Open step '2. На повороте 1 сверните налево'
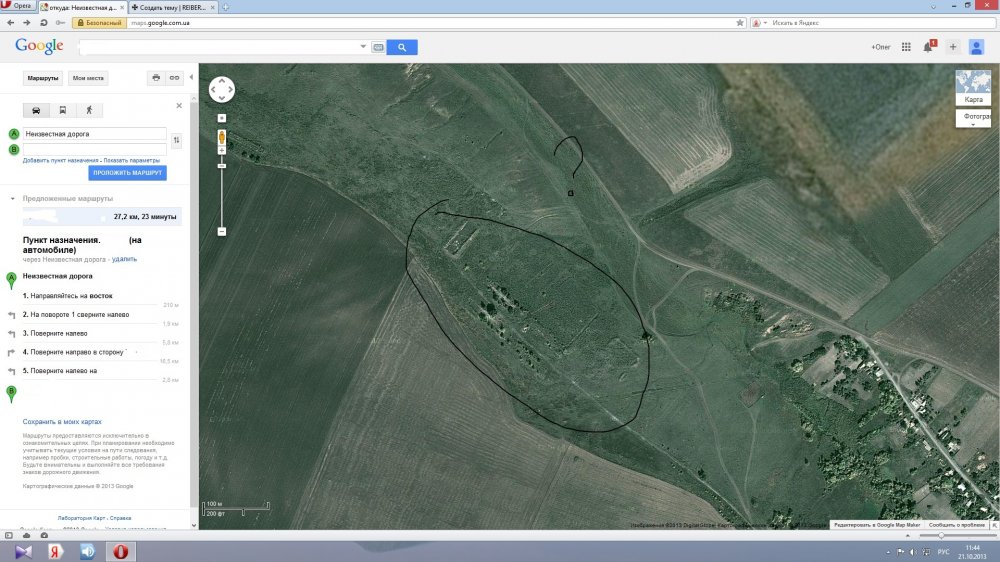This screenshot has width=1000, height=562. 76,314
